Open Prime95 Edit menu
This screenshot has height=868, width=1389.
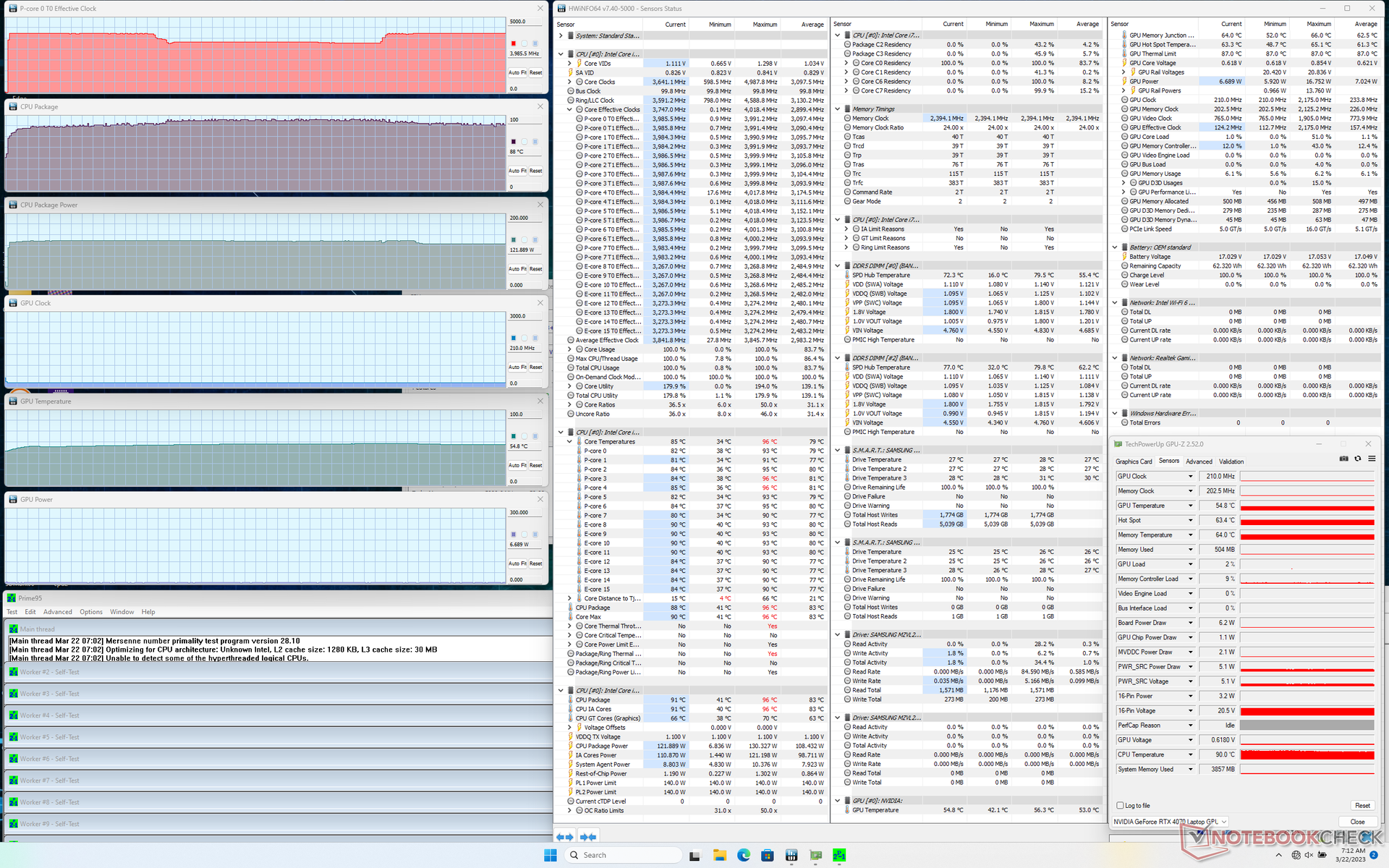click(x=30, y=612)
